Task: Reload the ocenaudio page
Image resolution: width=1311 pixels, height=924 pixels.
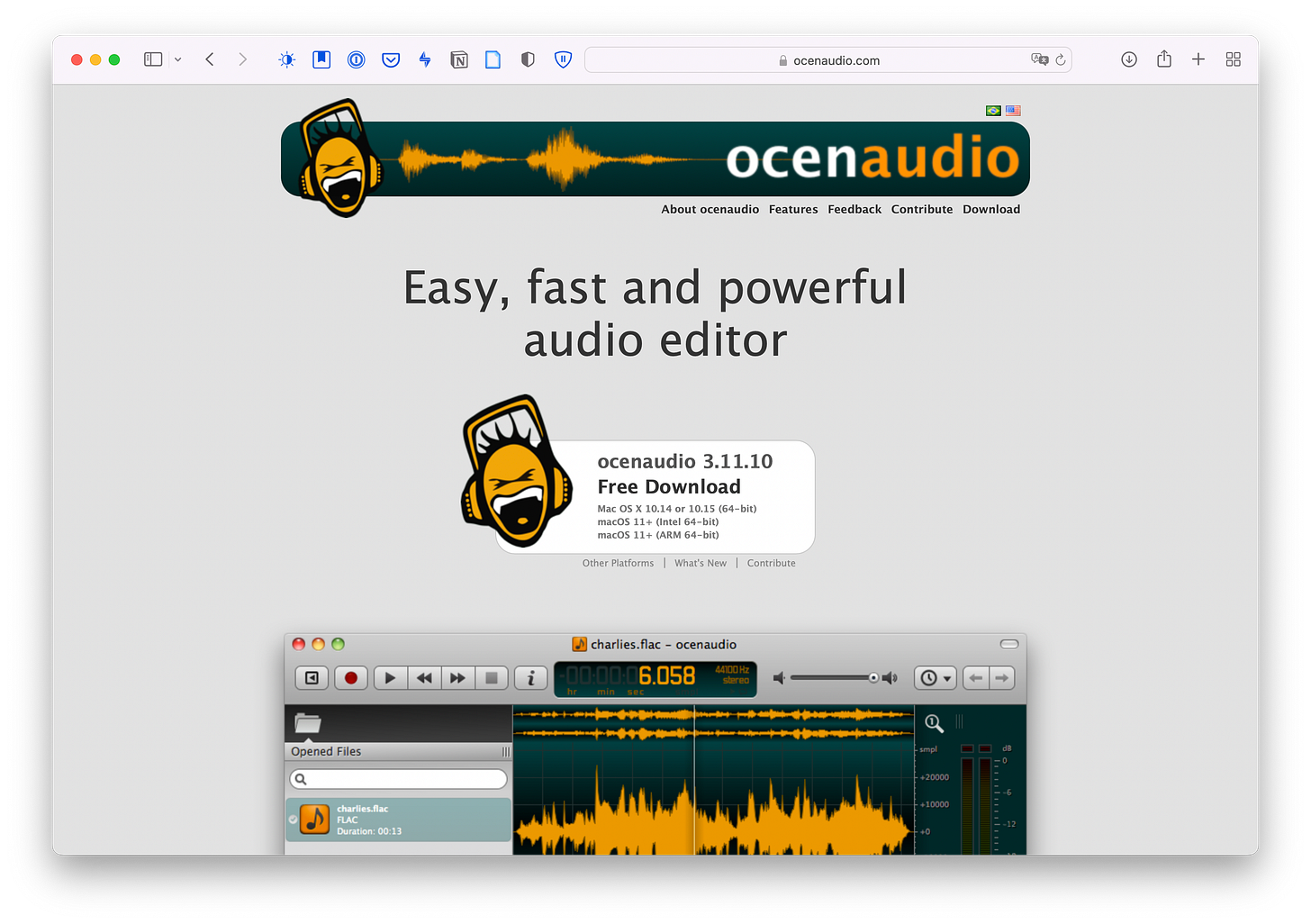Action: (1061, 59)
